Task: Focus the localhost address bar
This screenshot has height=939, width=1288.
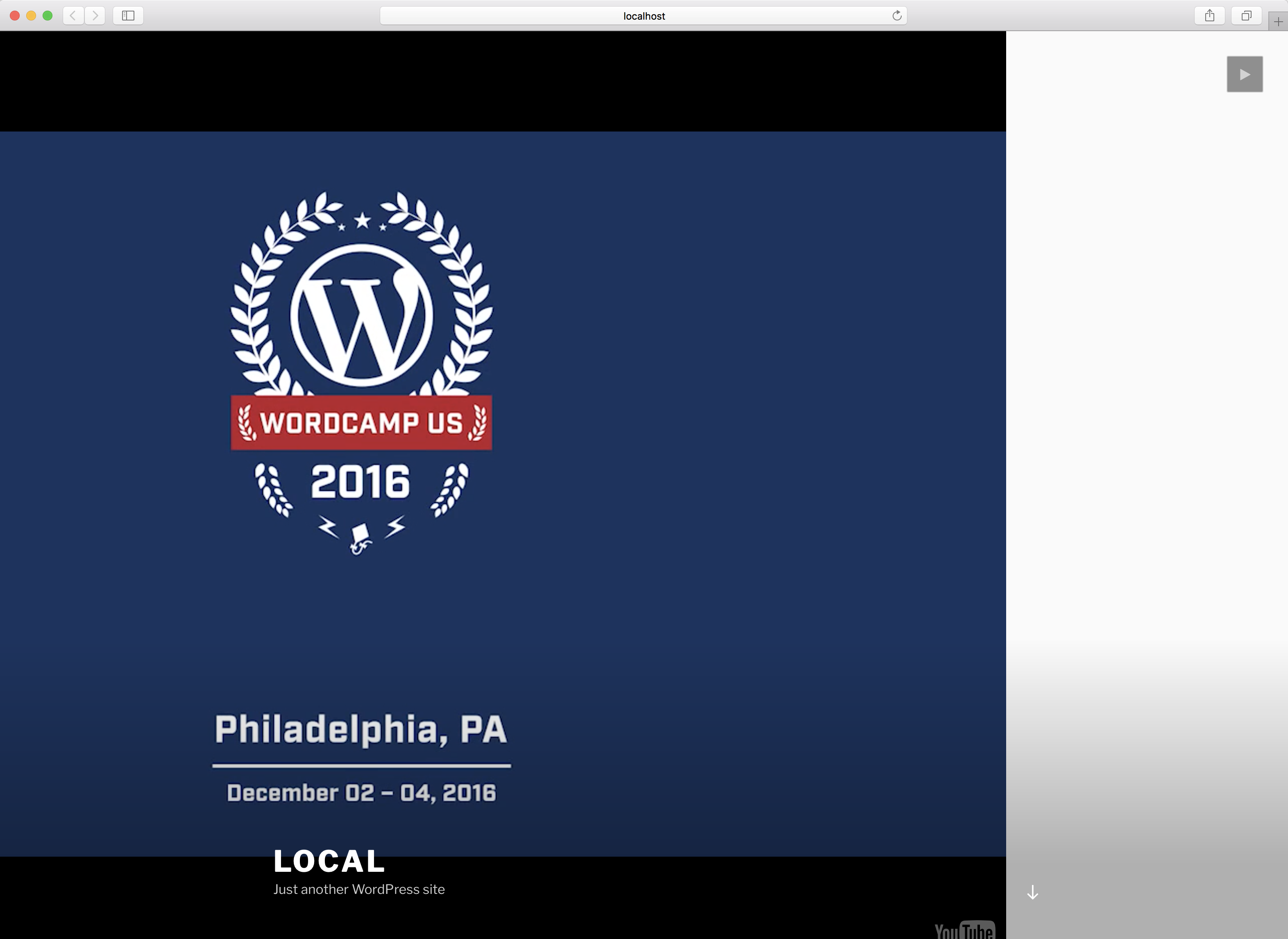Action: coord(643,15)
